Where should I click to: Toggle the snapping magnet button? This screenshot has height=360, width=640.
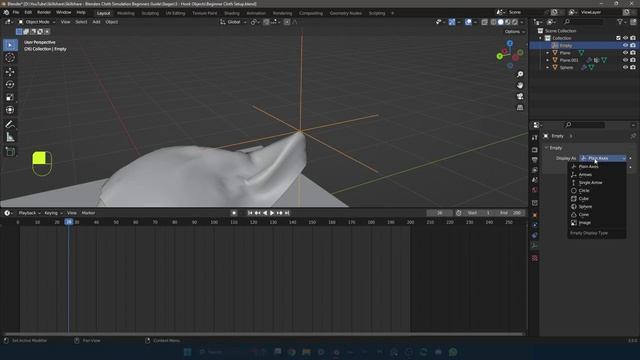pyautogui.click(x=266, y=22)
